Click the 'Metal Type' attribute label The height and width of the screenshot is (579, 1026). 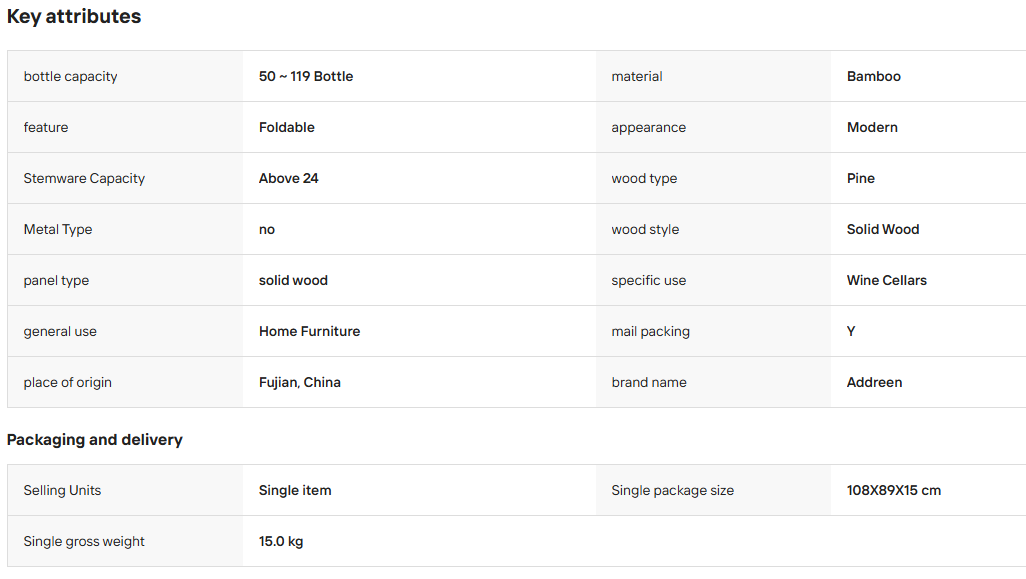58,229
